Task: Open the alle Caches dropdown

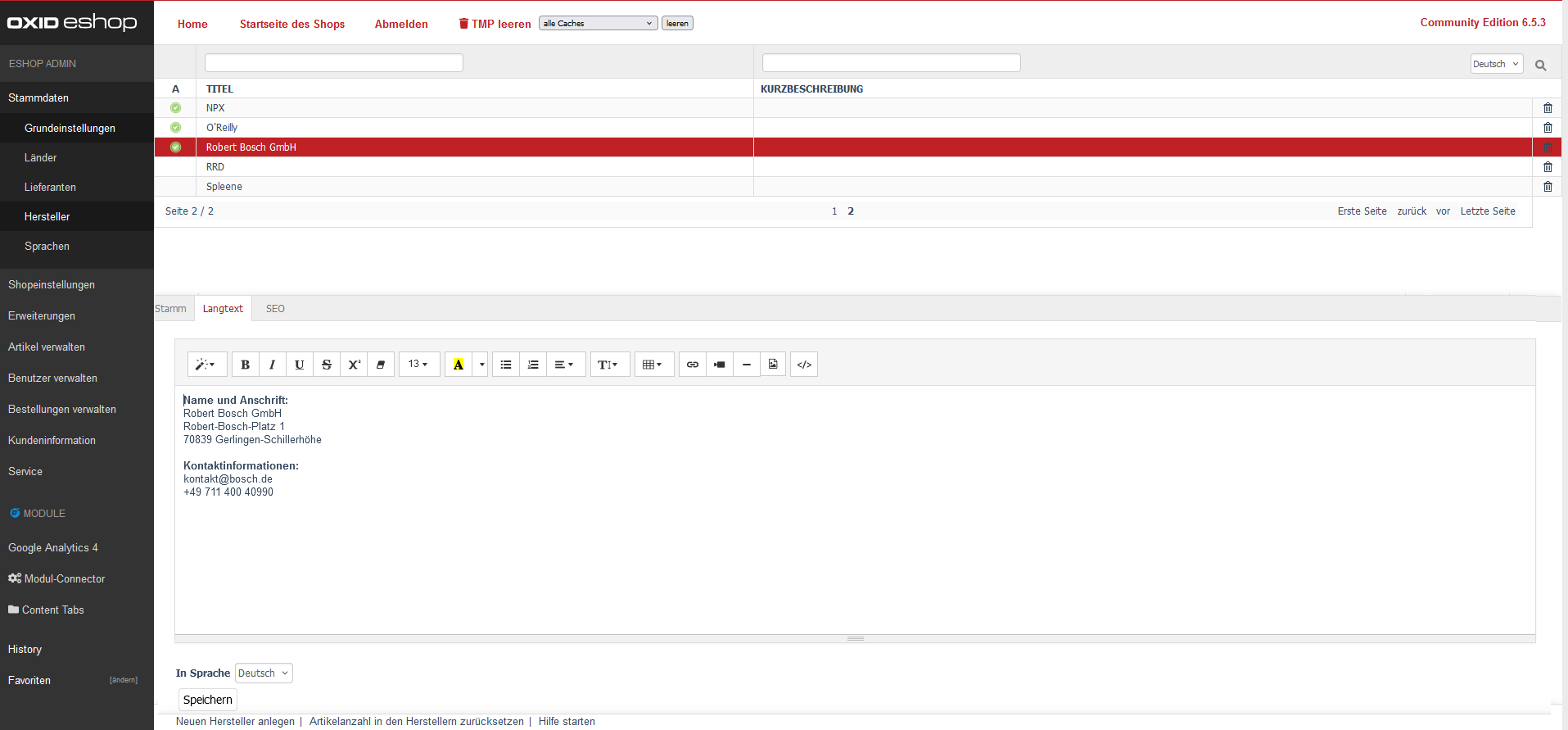Action: click(x=599, y=23)
